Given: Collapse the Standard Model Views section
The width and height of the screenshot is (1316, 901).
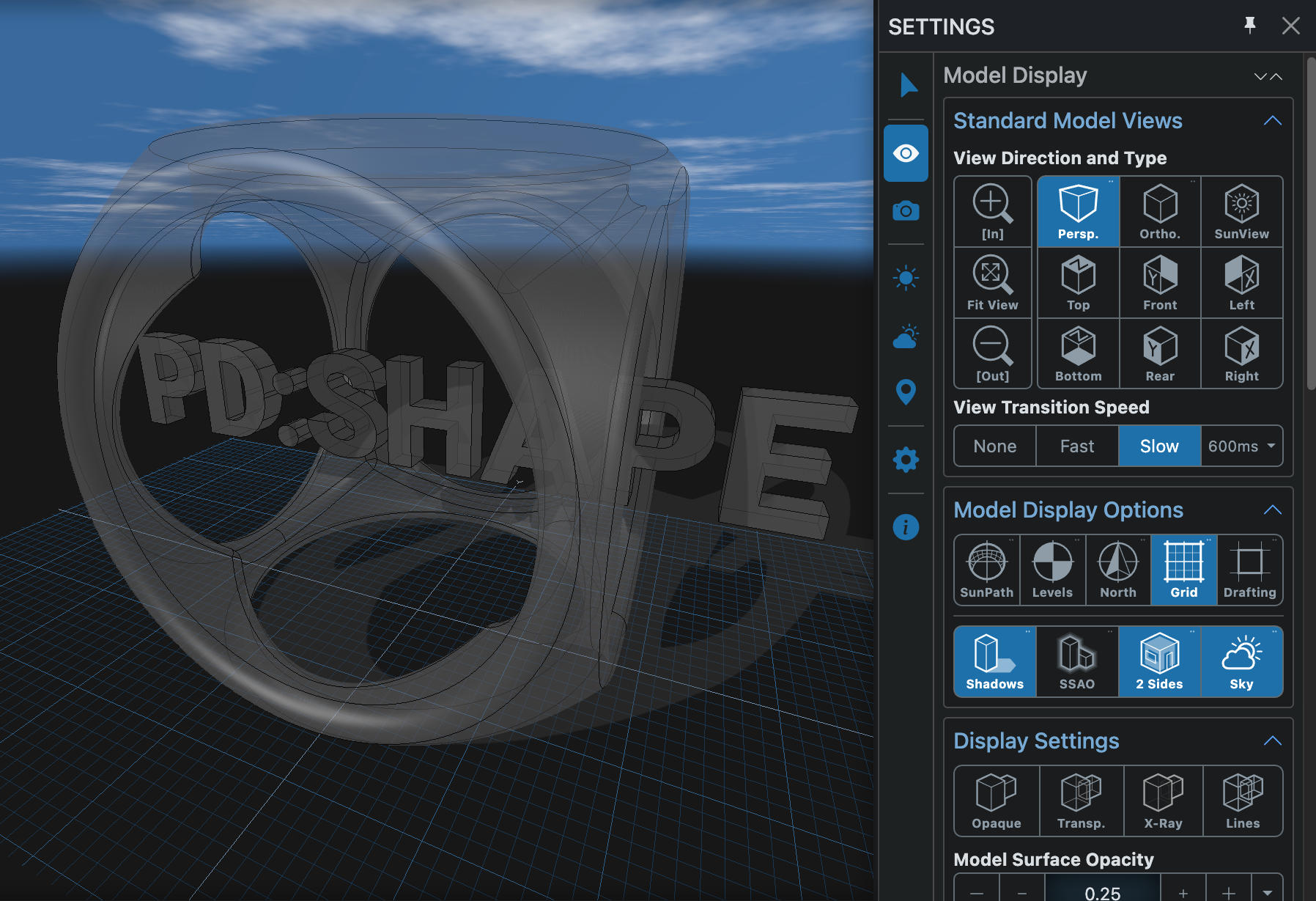Looking at the screenshot, I should click(1272, 121).
